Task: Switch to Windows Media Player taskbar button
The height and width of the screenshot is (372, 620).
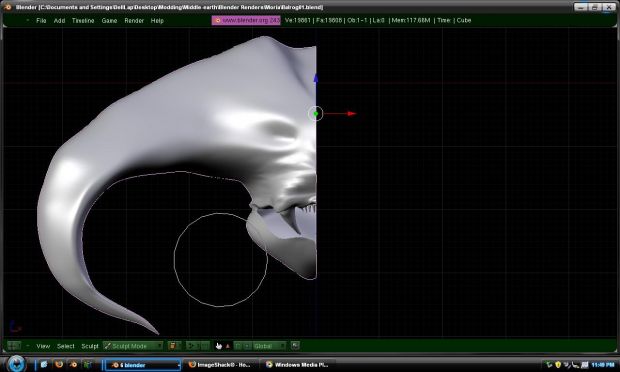Action: tap(297, 365)
